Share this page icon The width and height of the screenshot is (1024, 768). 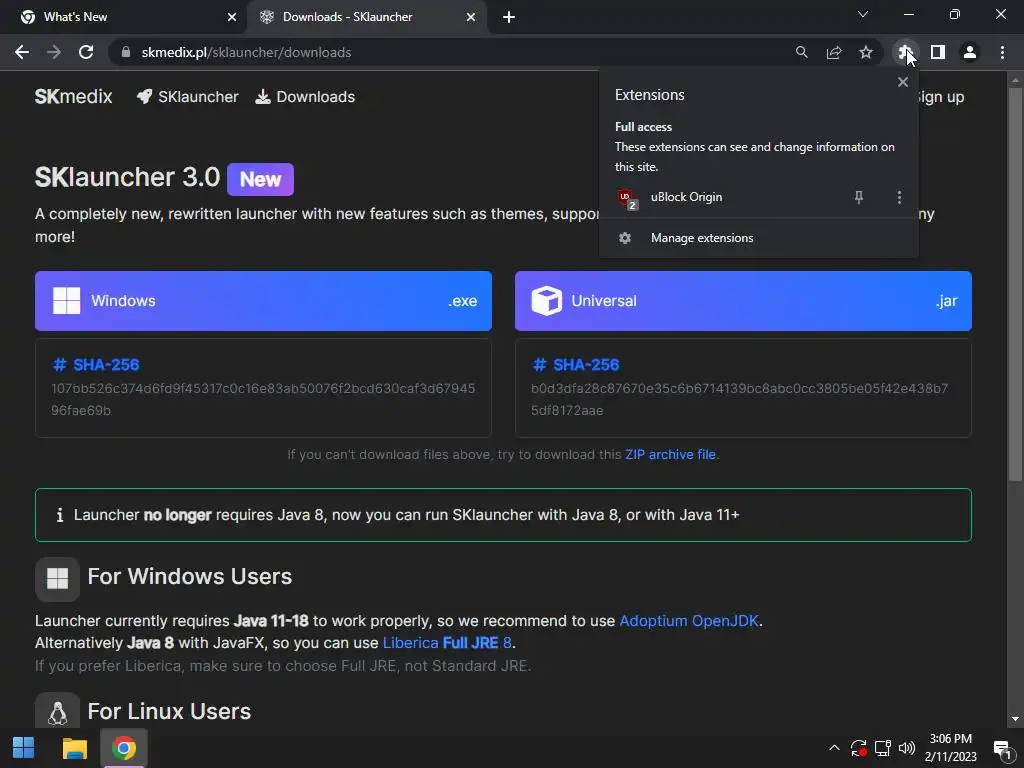click(x=833, y=52)
